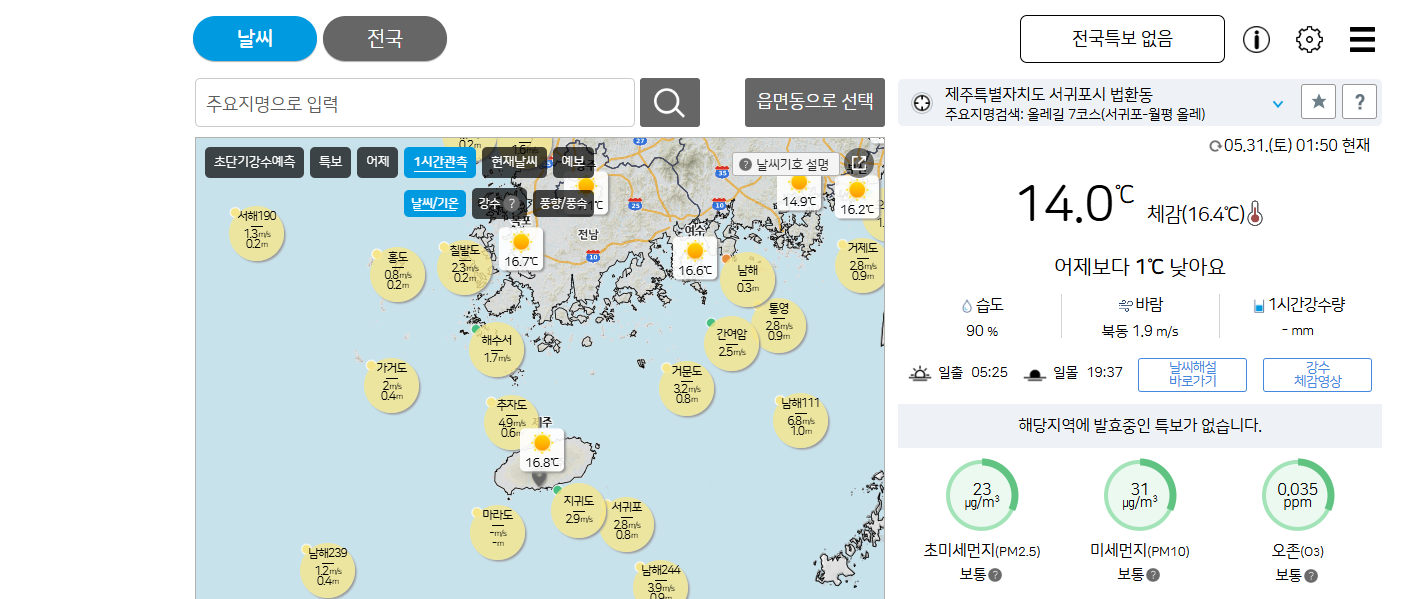Select the 간여암 marine marker
1415x599 pixels.
(x=732, y=344)
